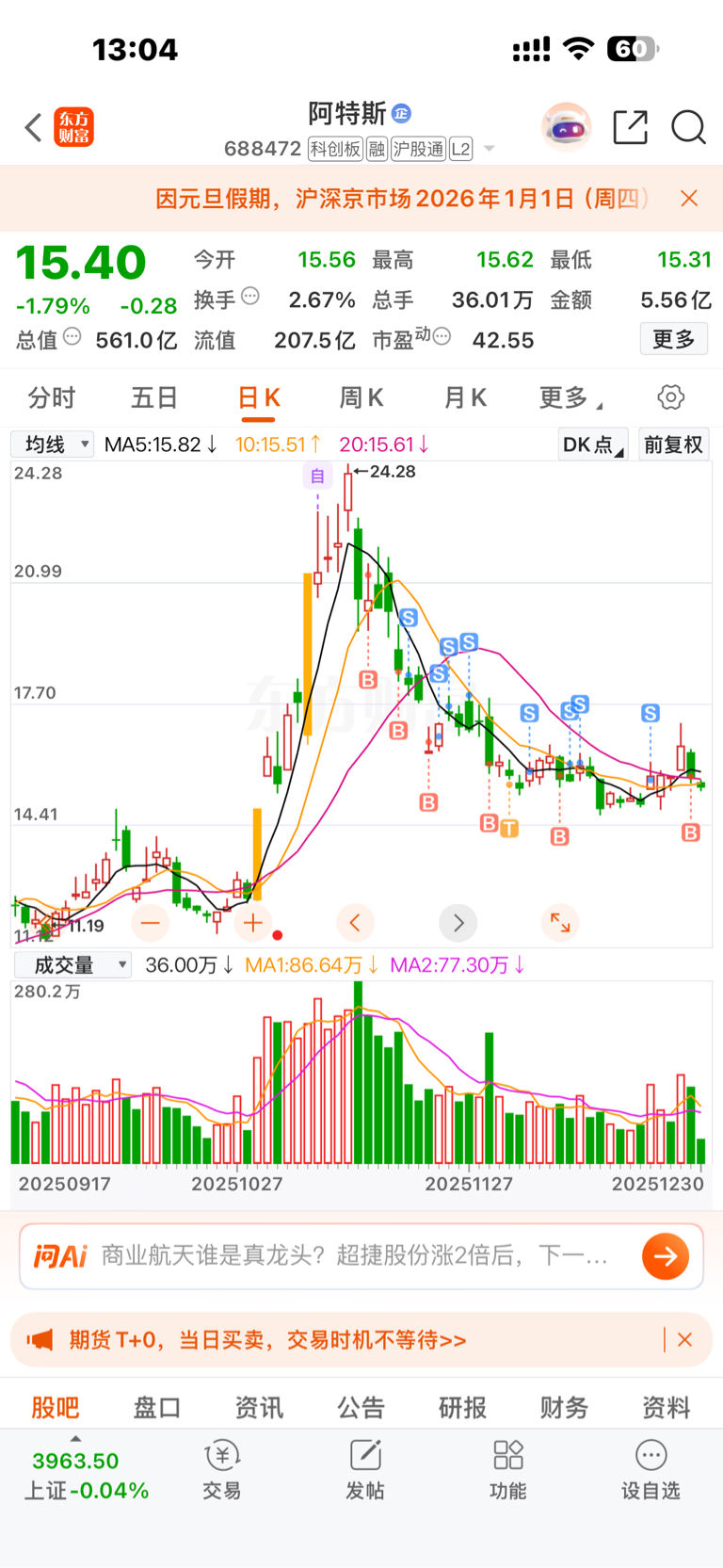The height and width of the screenshot is (1568, 723).
Task: Tap the 科创板 tag under the stock name
Action: click(336, 149)
